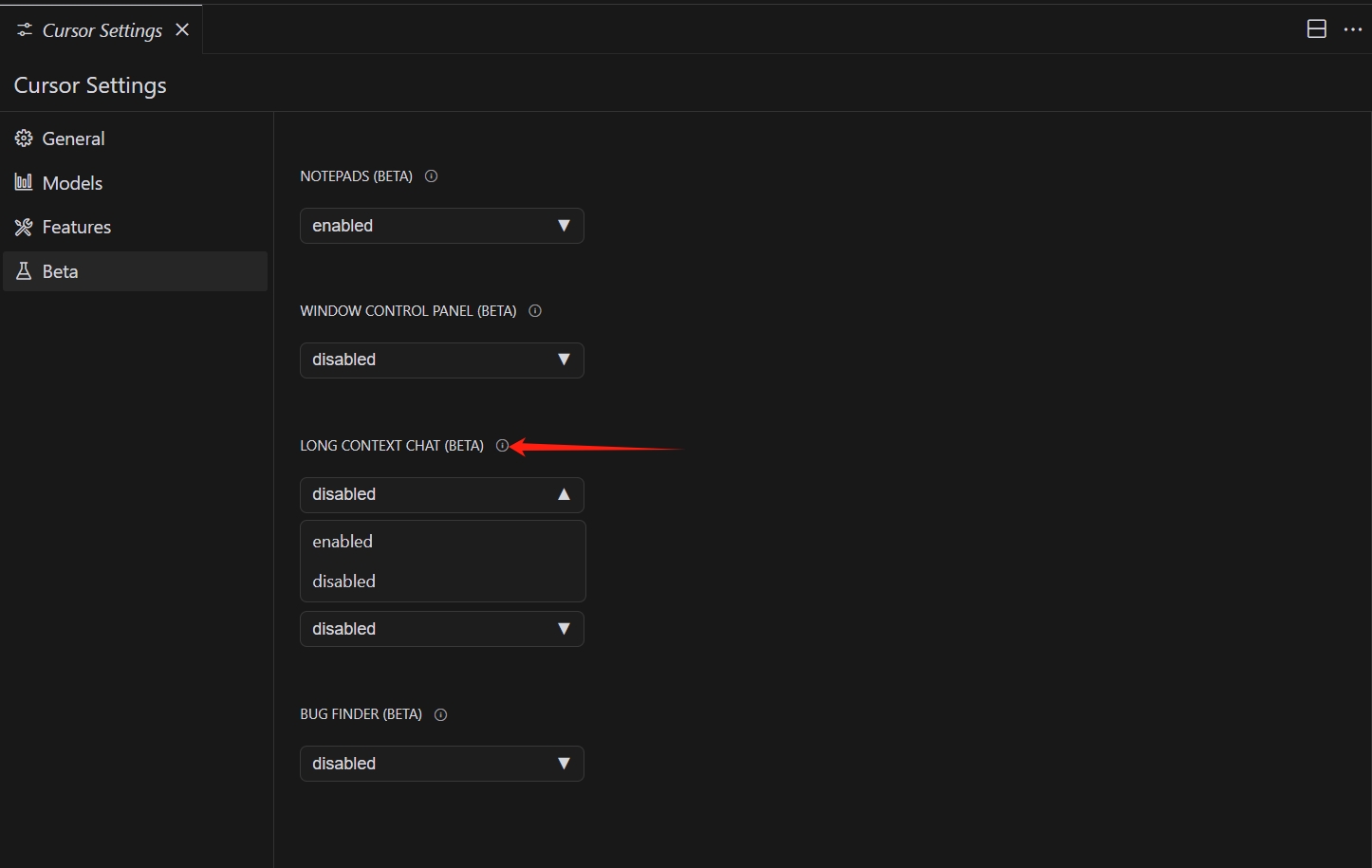
Task: Show info for Window Control Panel (Beta)
Action: click(x=535, y=311)
